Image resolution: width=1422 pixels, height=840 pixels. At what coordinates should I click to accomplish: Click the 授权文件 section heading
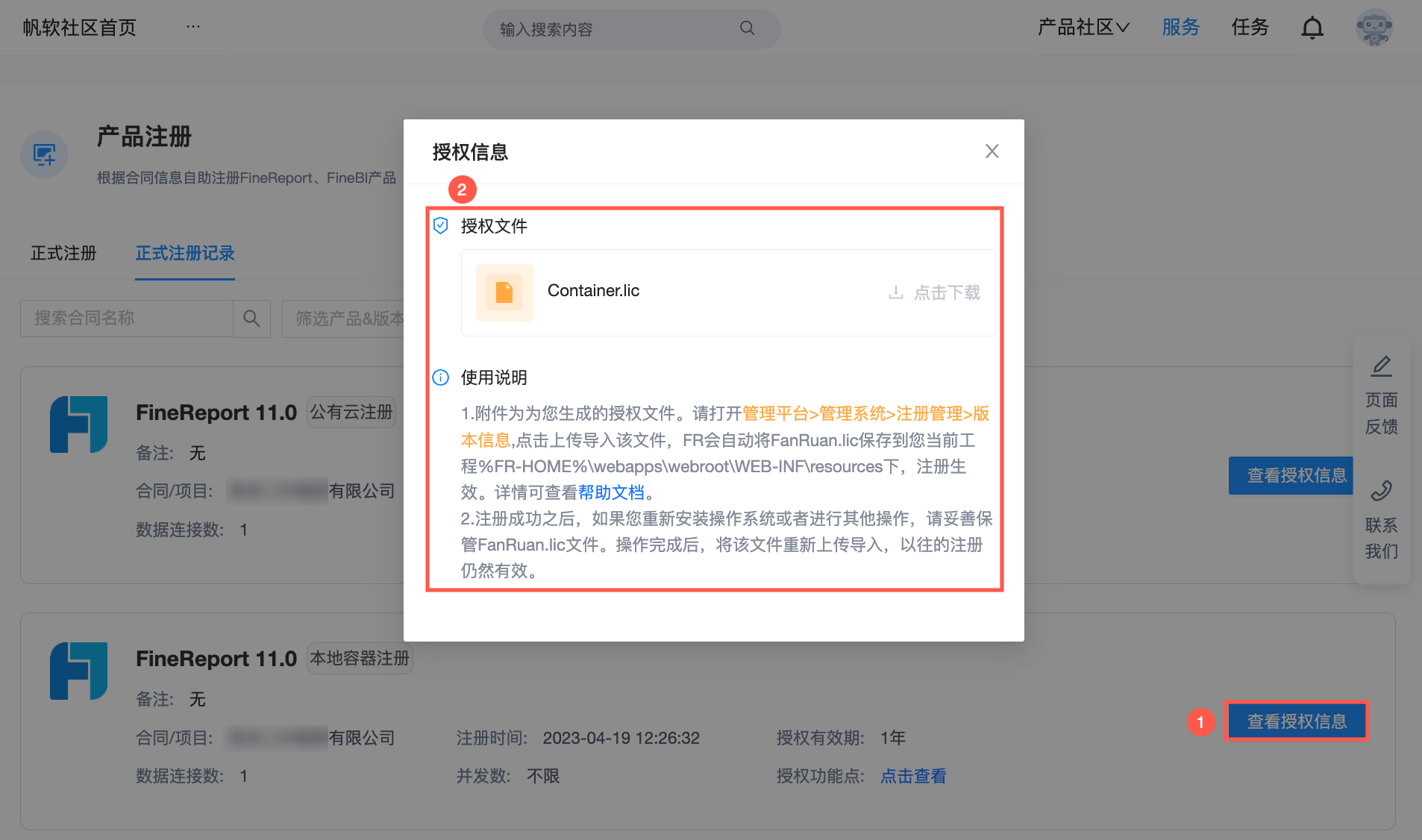click(x=494, y=226)
